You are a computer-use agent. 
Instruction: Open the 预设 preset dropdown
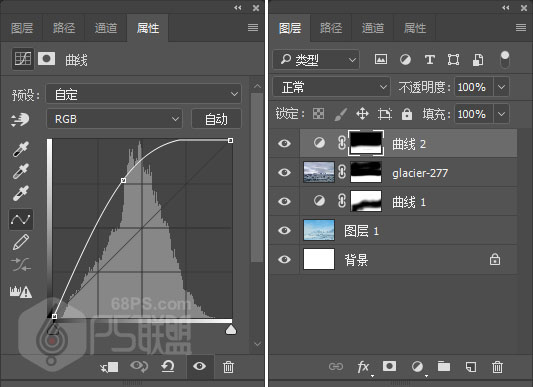click(x=144, y=94)
